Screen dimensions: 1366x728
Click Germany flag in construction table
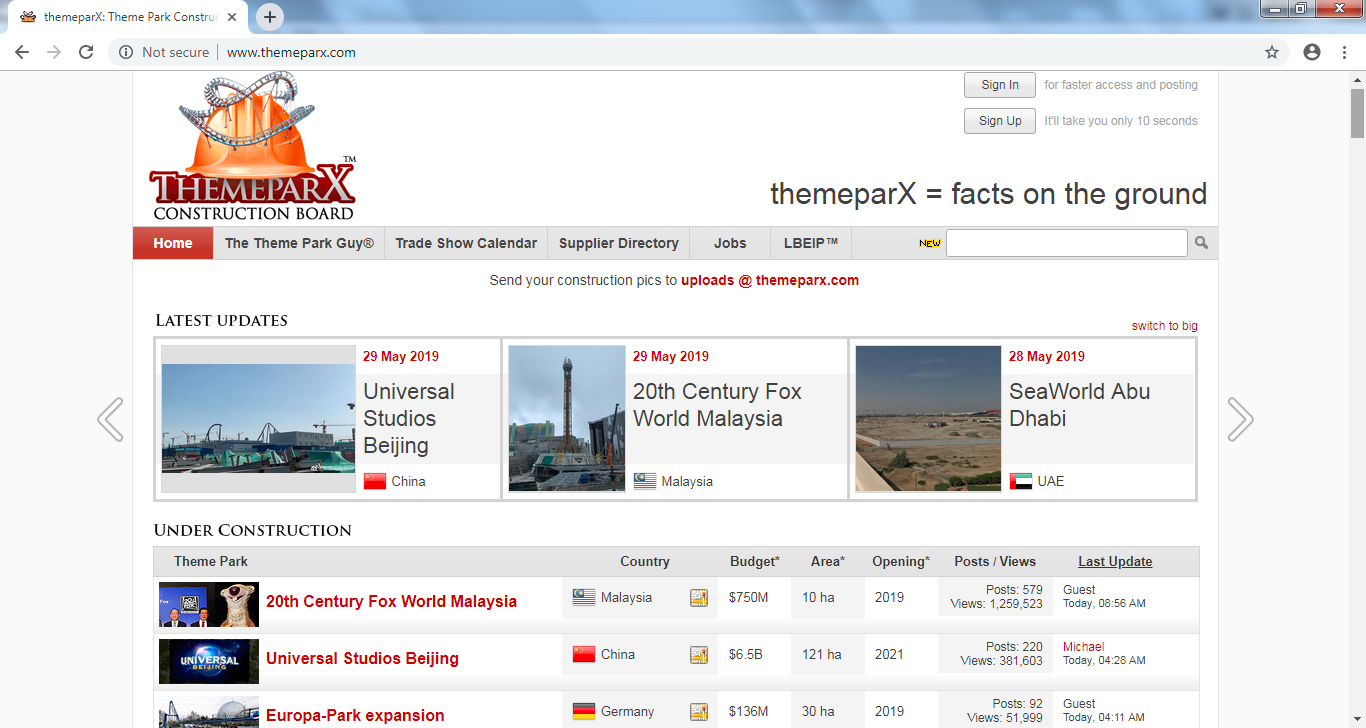tap(584, 711)
